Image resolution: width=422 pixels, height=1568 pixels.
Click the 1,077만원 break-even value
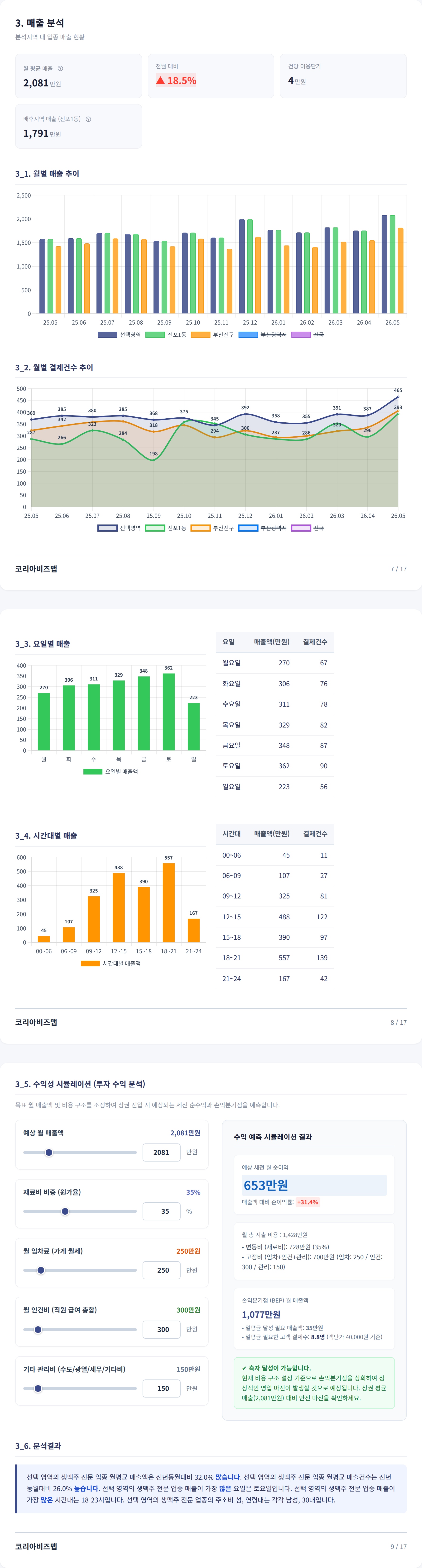point(261,1314)
